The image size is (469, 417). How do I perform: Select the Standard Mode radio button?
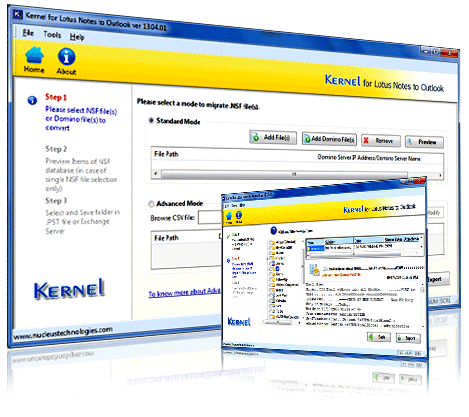coord(151,120)
